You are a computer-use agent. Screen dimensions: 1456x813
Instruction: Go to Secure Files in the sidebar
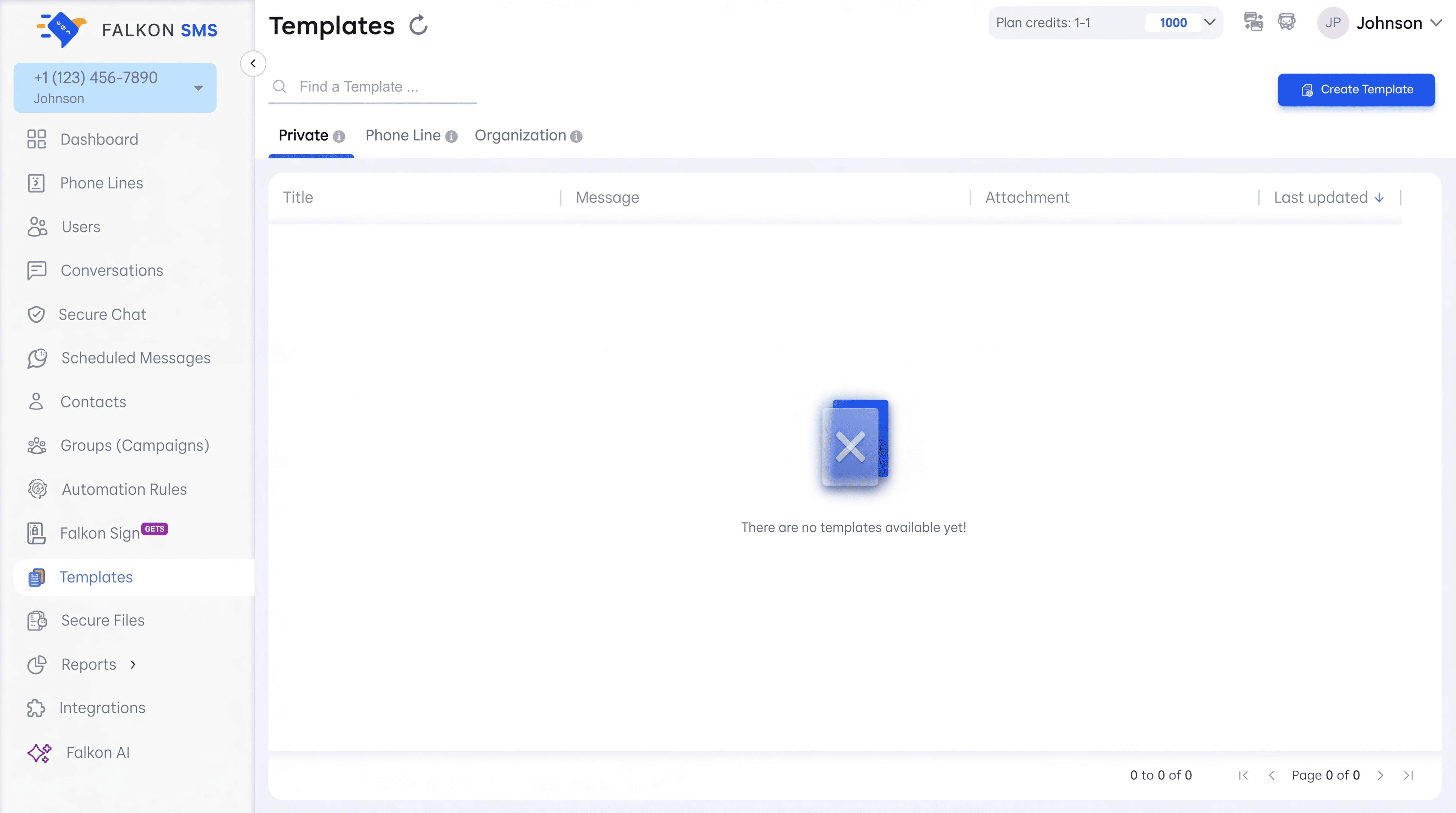click(103, 620)
